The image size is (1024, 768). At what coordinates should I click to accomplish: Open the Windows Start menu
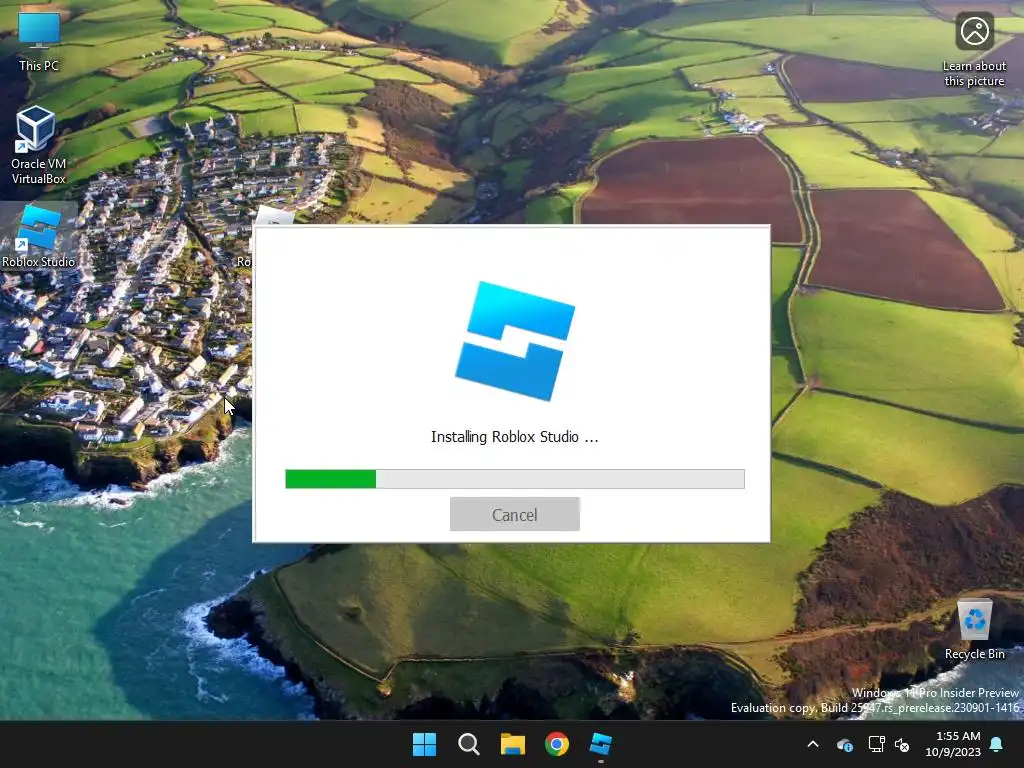click(x=424, y=744)
